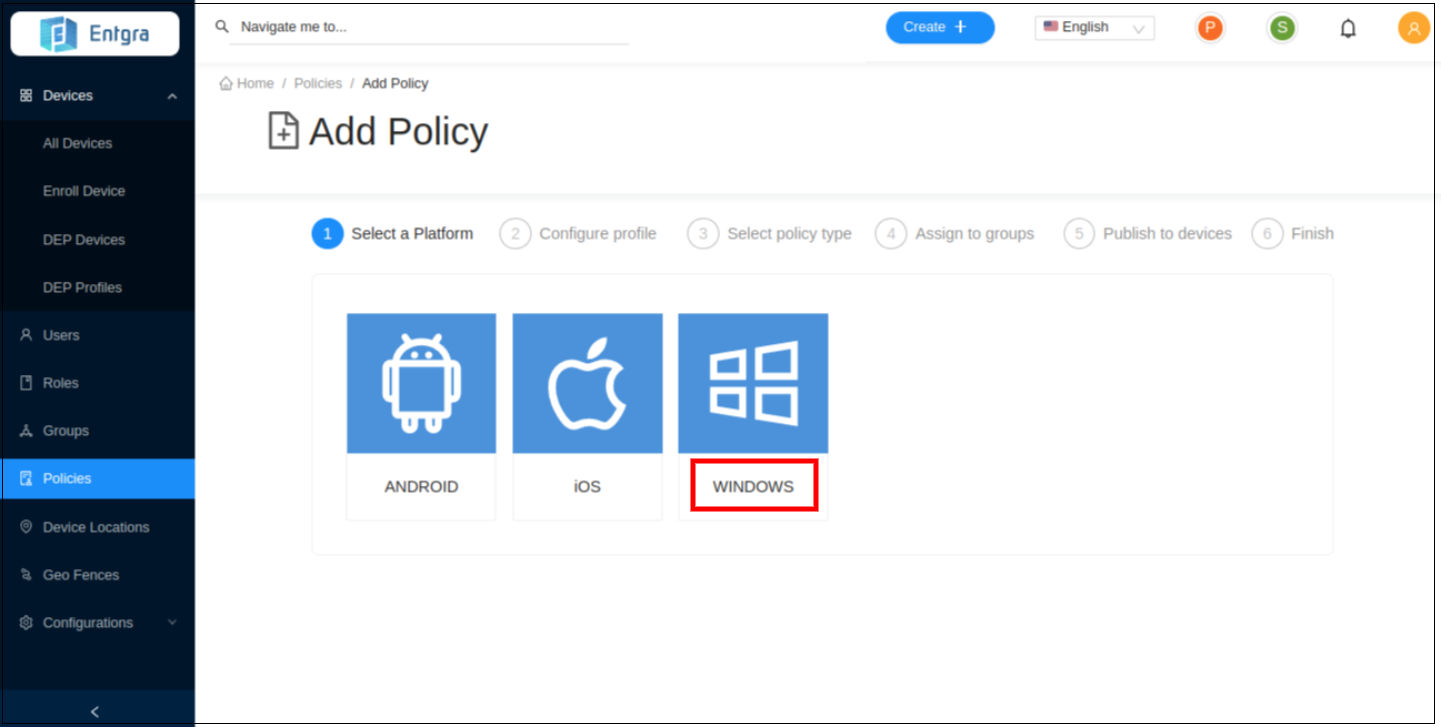
Task: Choose the Apple iOS platform icon
Action: pyautogui.click(x=587, y=384)
